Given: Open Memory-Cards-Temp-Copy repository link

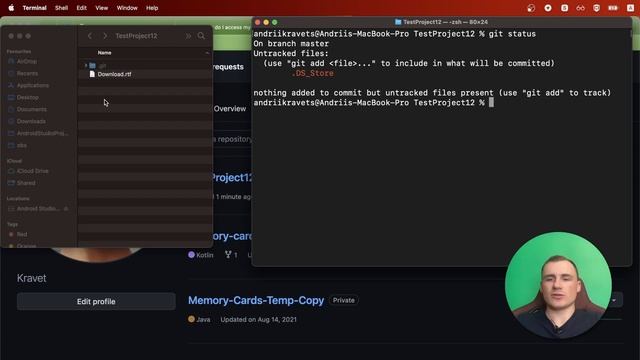Looking at the screenshot, I should pos(256,300).
